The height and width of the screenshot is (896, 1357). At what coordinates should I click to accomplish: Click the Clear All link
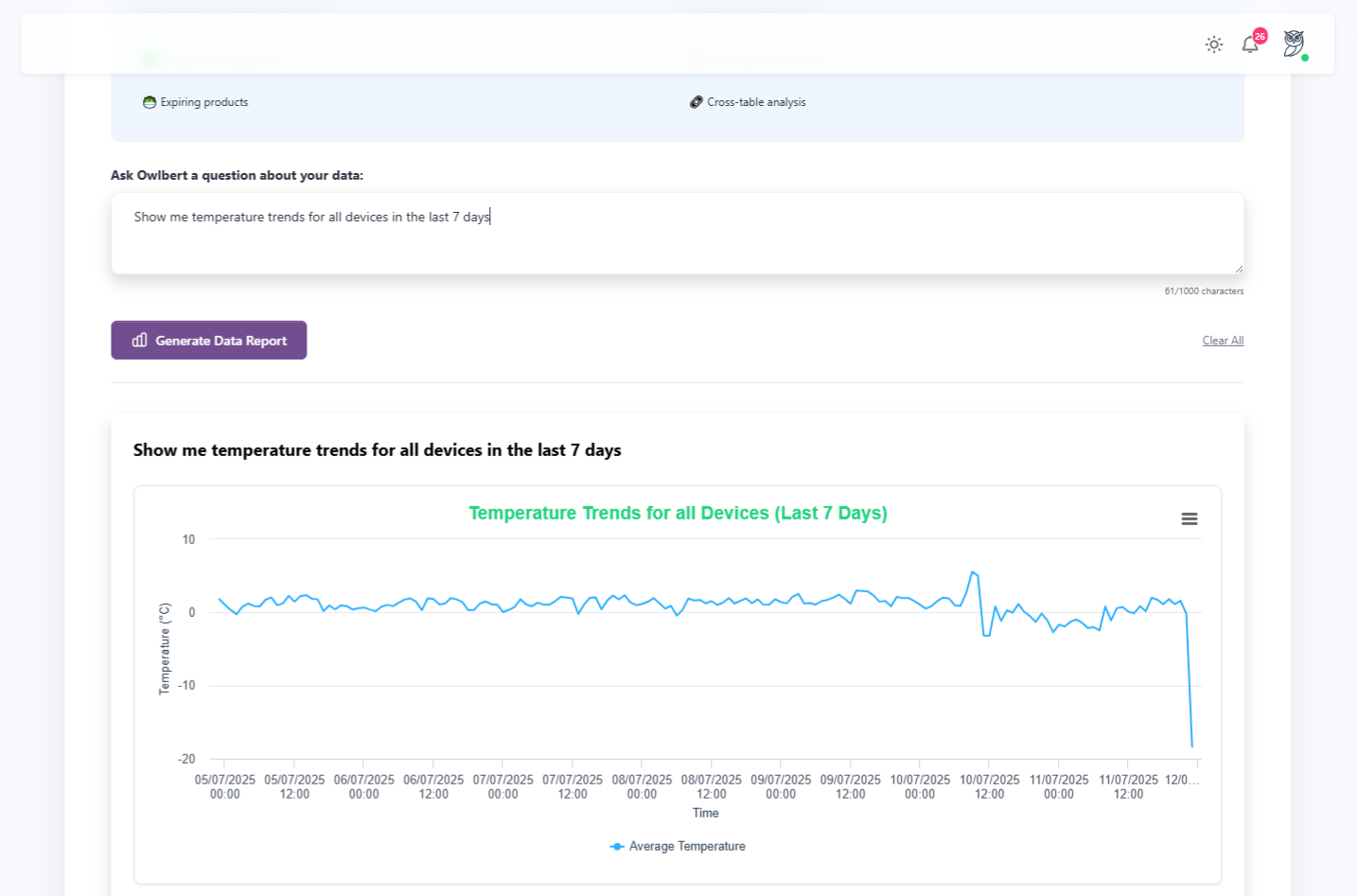pyautogui.click(x=1223, y=341)
